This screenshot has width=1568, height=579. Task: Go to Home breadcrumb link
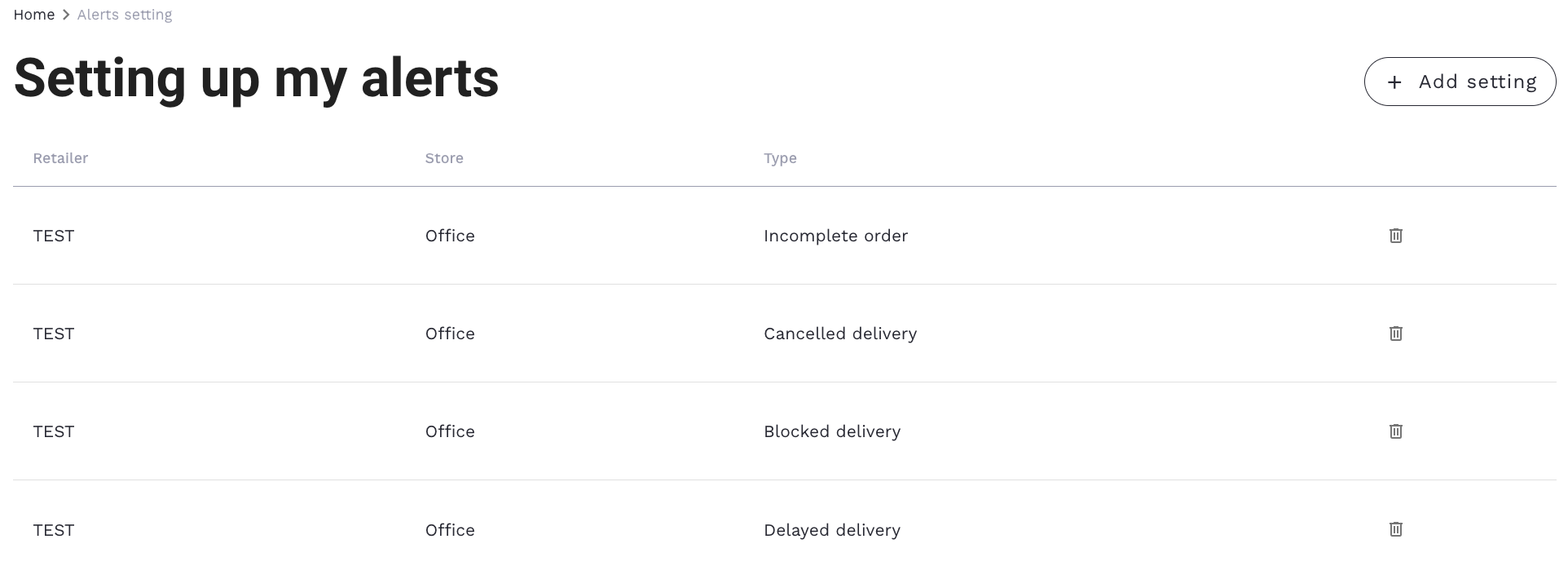[34, 15]
